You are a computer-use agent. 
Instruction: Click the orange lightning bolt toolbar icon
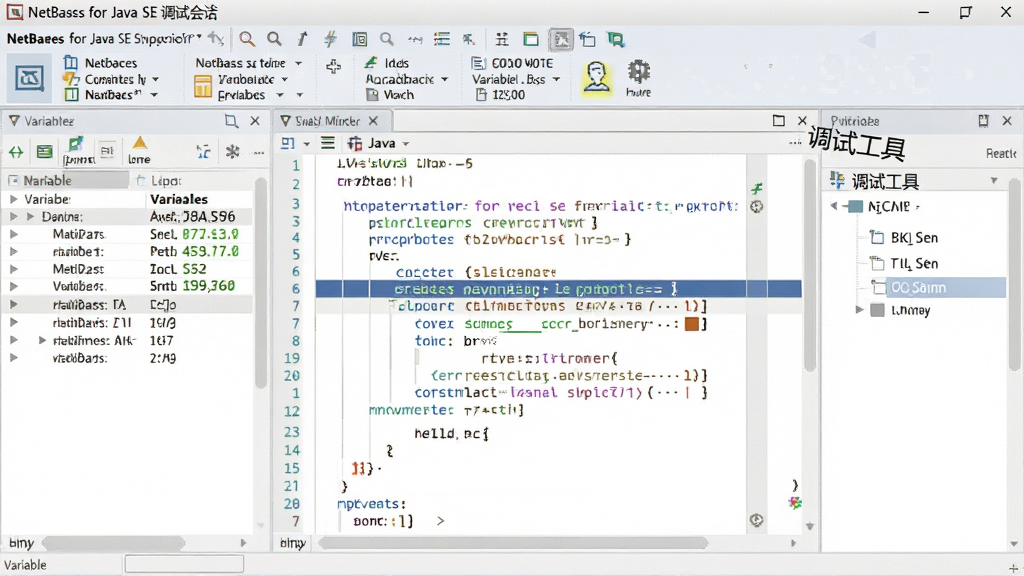click(x=330, y=39)
